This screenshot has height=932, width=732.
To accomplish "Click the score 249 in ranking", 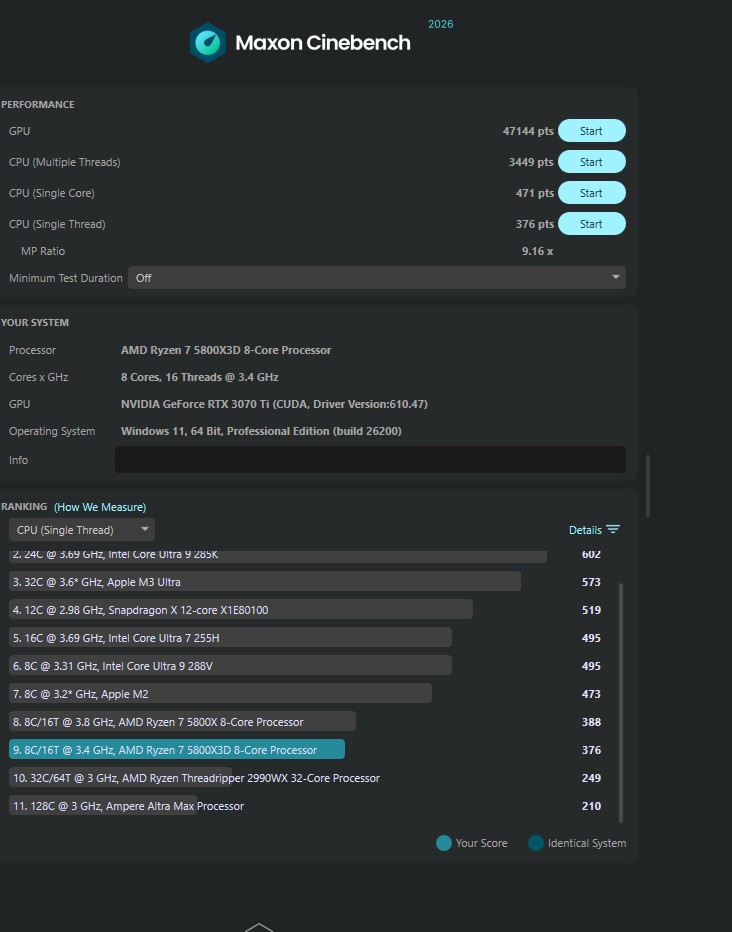I will click(591, 777).
